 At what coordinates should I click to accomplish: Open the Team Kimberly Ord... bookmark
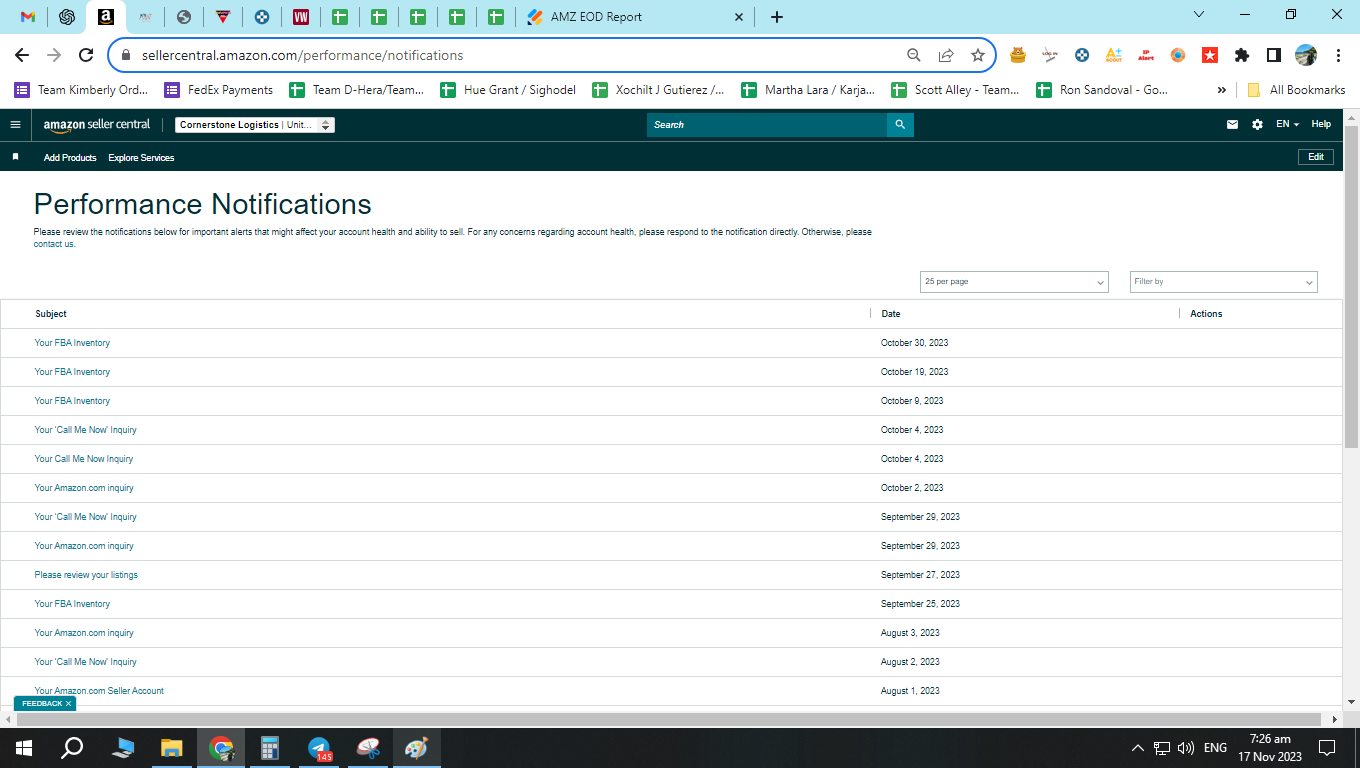(81, 90)
